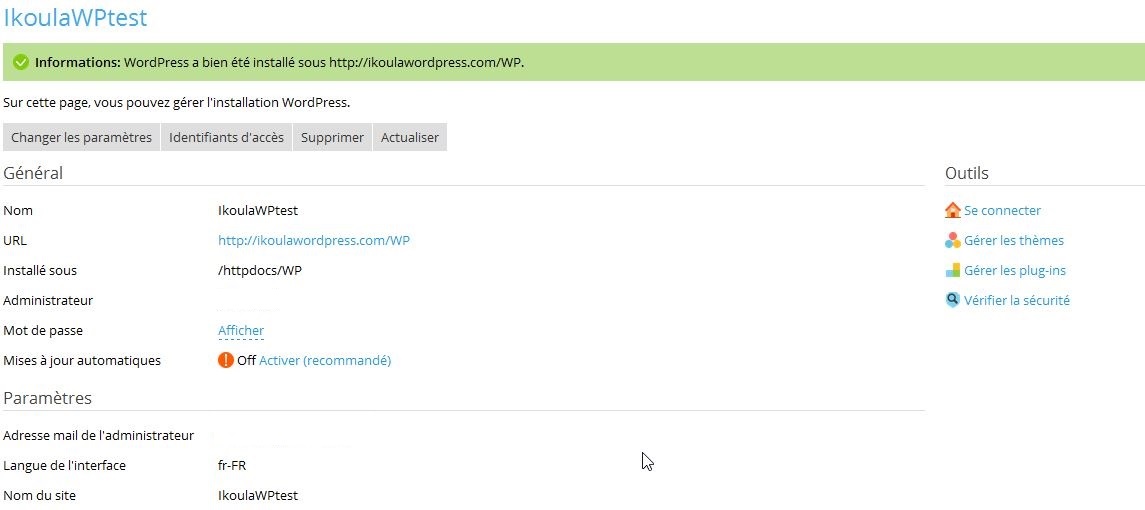Image resolution: width=1145 pixels, height=510 pixels.
Task: Enable auto updates with Activer (recommandé)
Action: click(325, 360)
